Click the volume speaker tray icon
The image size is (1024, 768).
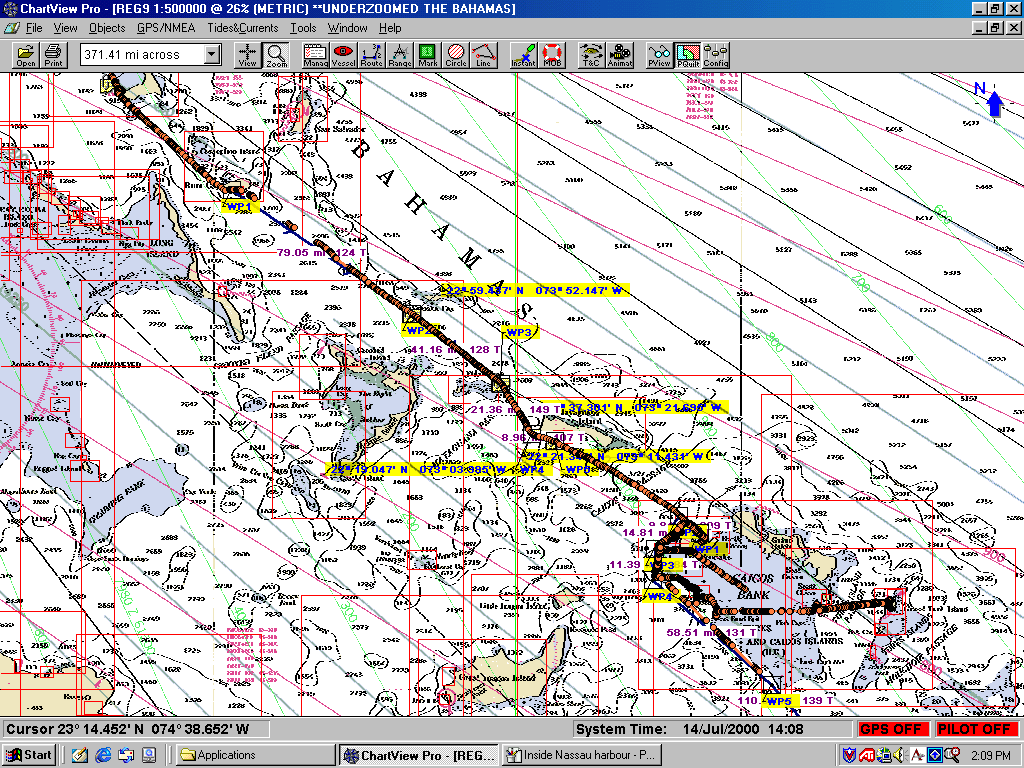pyautogui.click(x=899, y=755)
